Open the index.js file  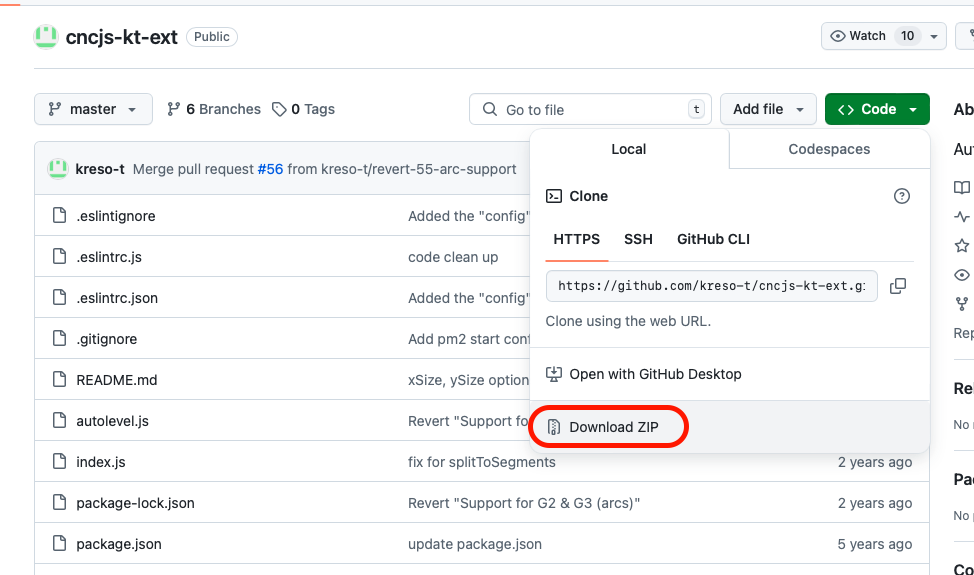(101, 462)
